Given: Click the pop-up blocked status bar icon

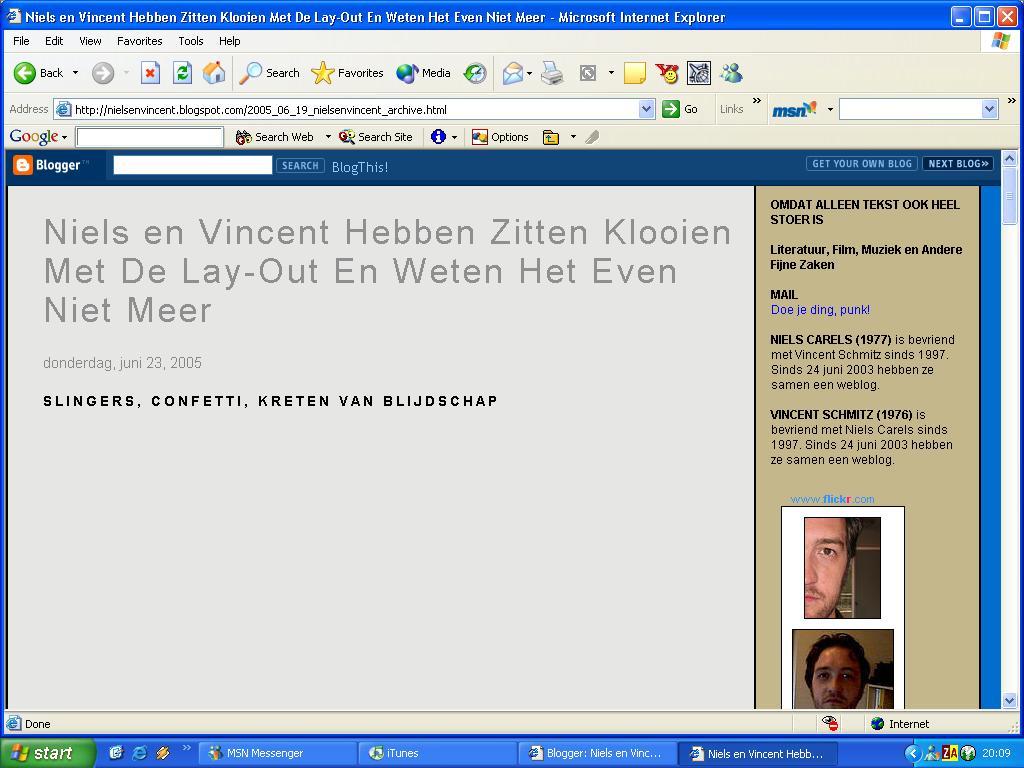Looking at the screenshot, I should pos(830,723).
